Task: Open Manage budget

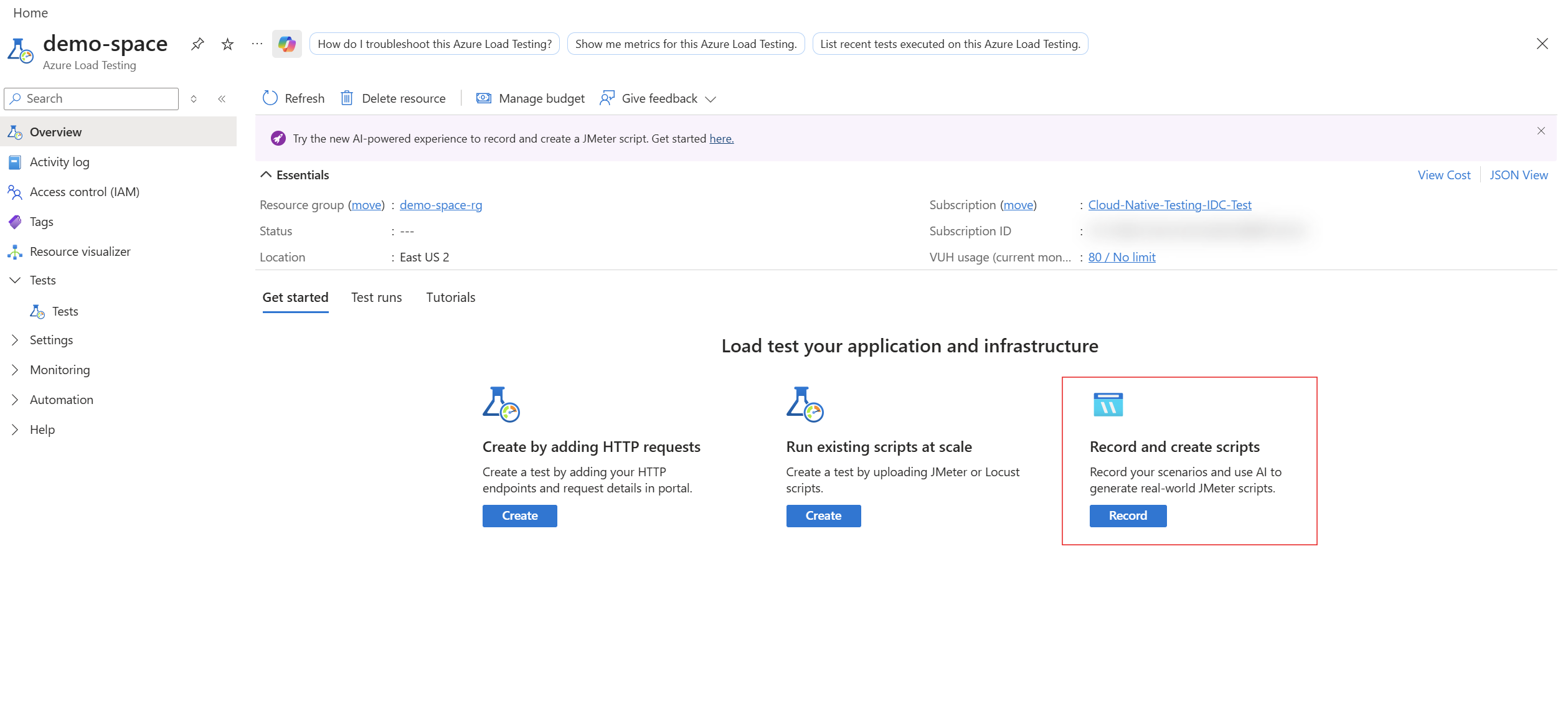Action: pos(531,98)
